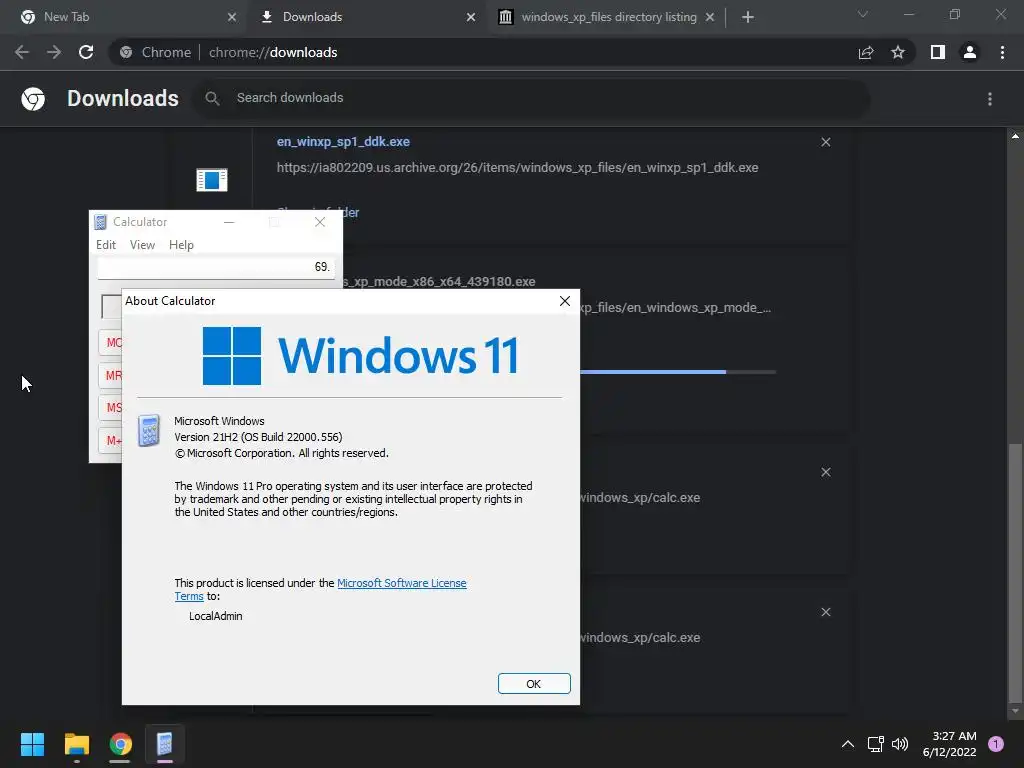Click the Chrome taskbar icon
This screenshot has height=768, width=1024.
coord(120,744)
